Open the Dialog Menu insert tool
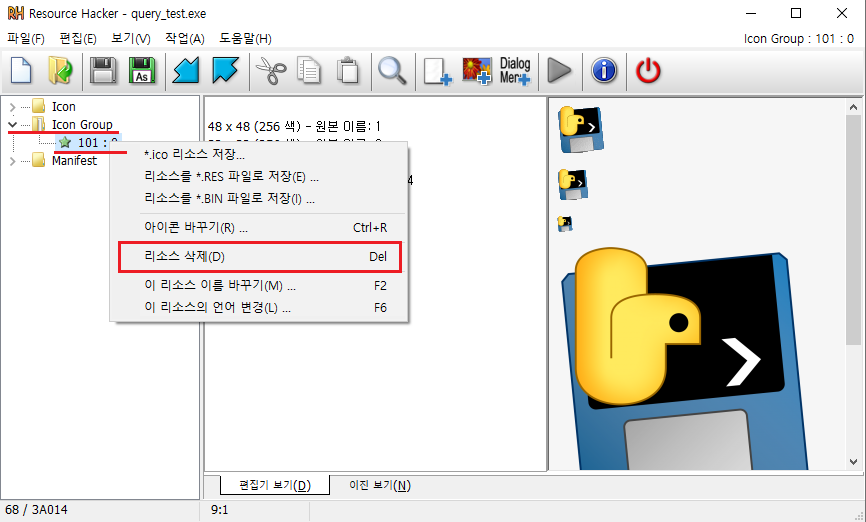This screenshot has height=522, width=866. 515,71
